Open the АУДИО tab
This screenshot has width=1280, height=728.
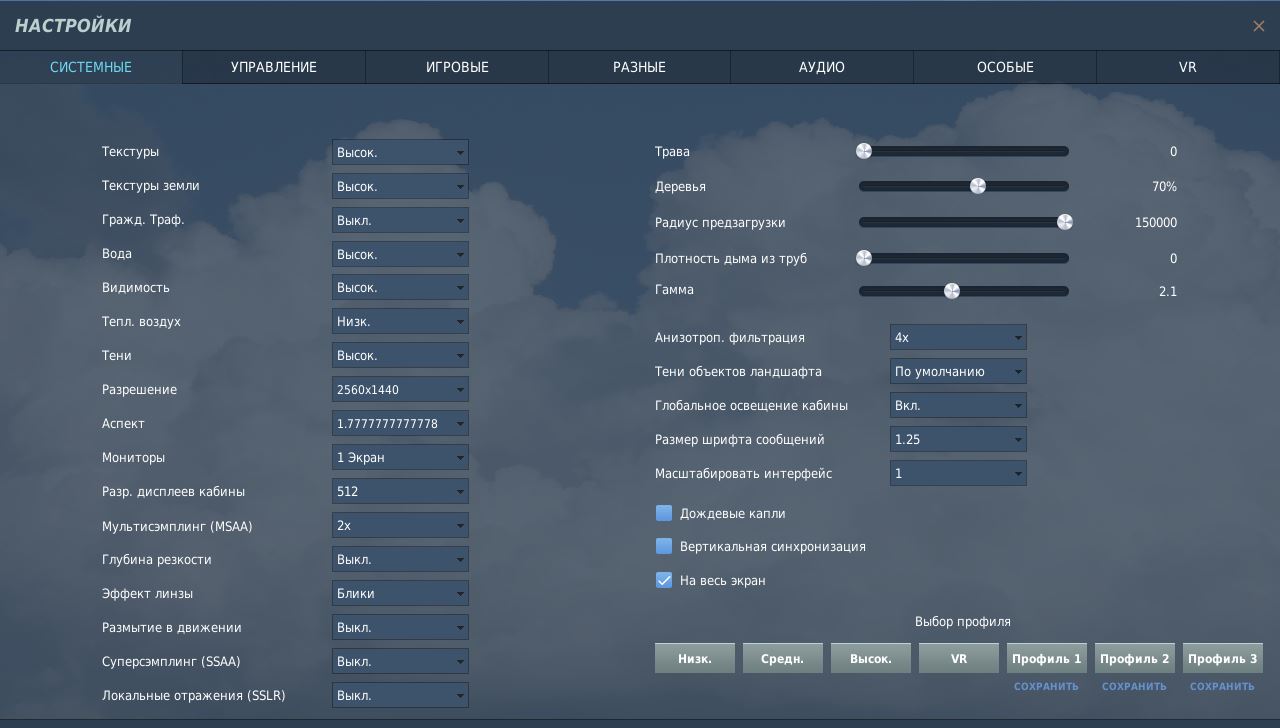tap(822, 67)
